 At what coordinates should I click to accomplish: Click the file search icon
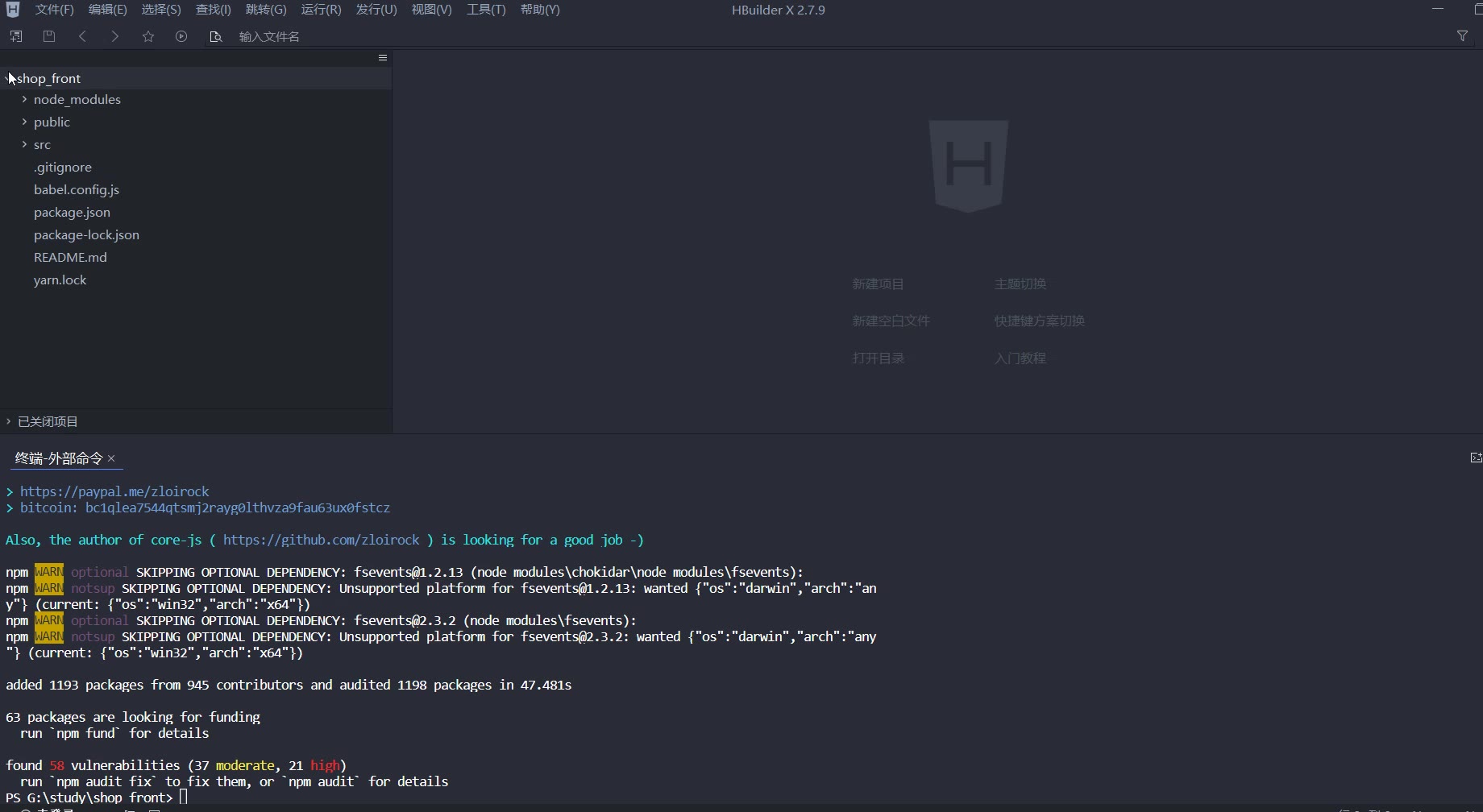215,36
